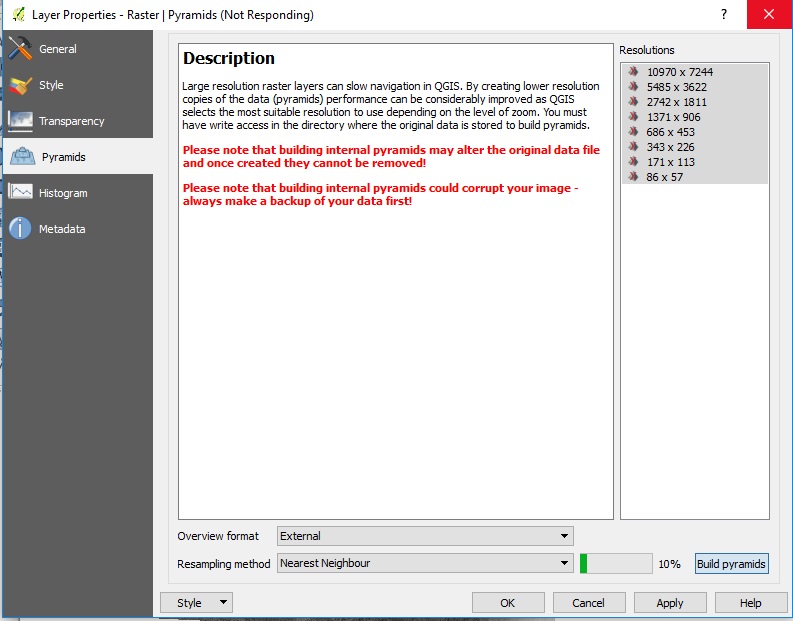The width and height of the screenshot is (793, 621).
Task: Click the pyramid icon beside 2742 x 1811
Action: click(633, 102)
